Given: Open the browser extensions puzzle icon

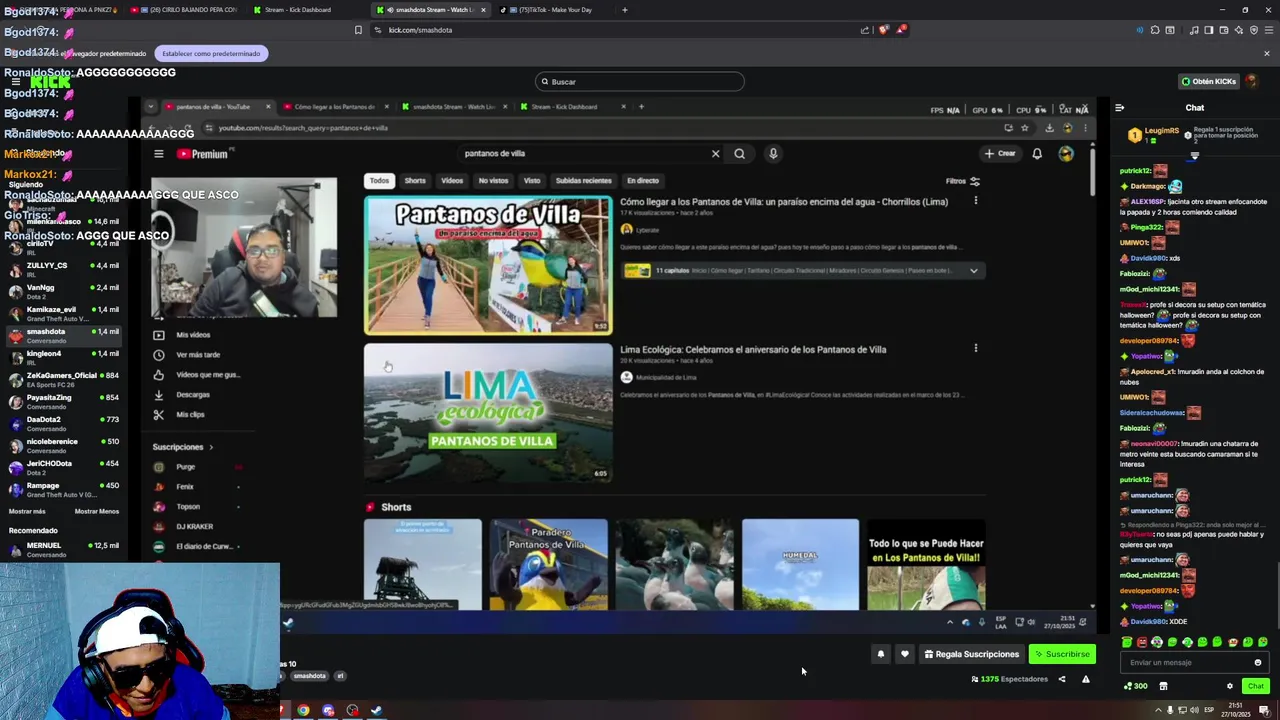Looking at the screenshot, I should click(1155, 30).
